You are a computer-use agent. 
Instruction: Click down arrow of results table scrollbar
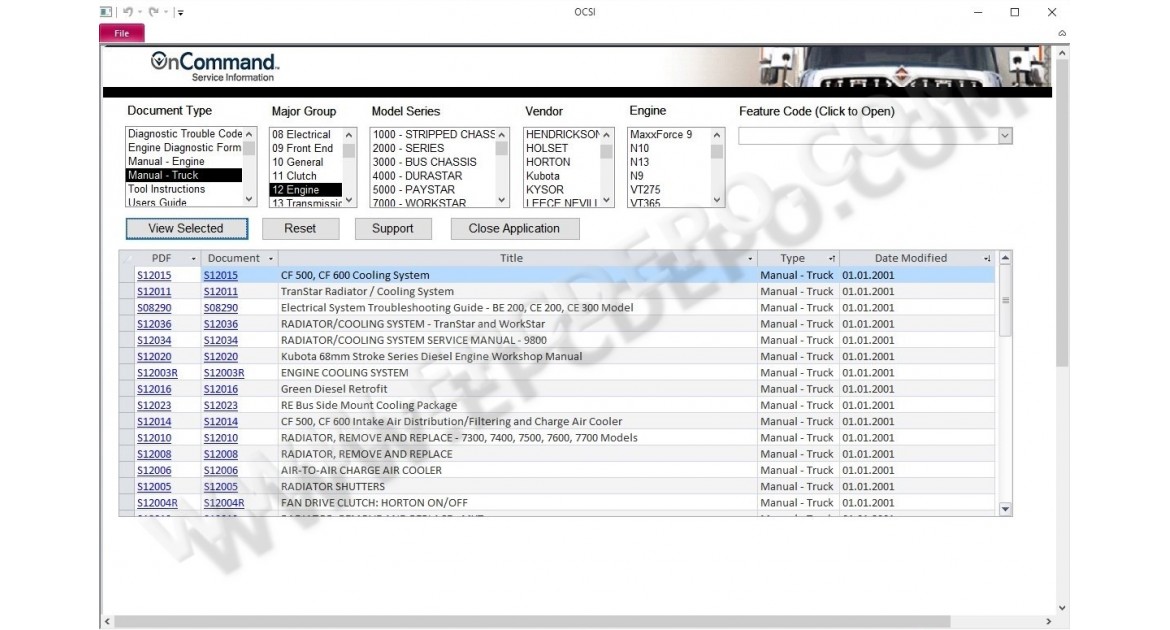(x=1005, y=509)
